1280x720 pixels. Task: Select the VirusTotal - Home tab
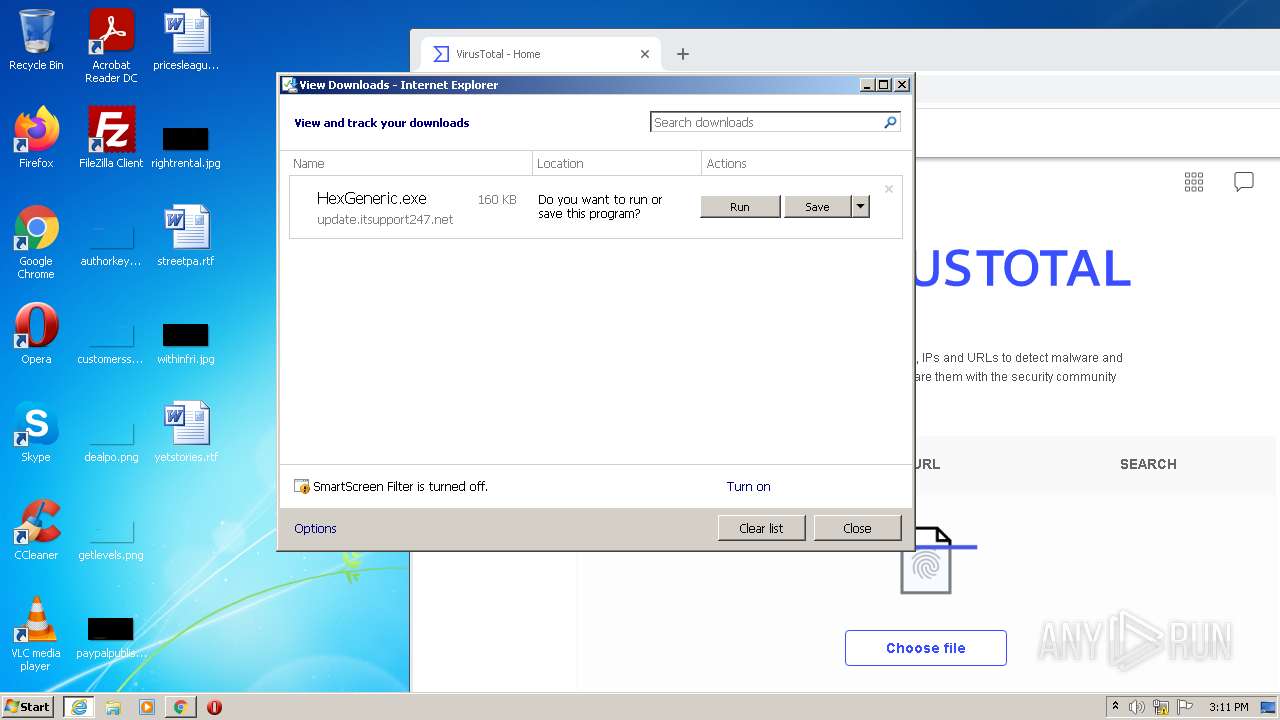540,54
